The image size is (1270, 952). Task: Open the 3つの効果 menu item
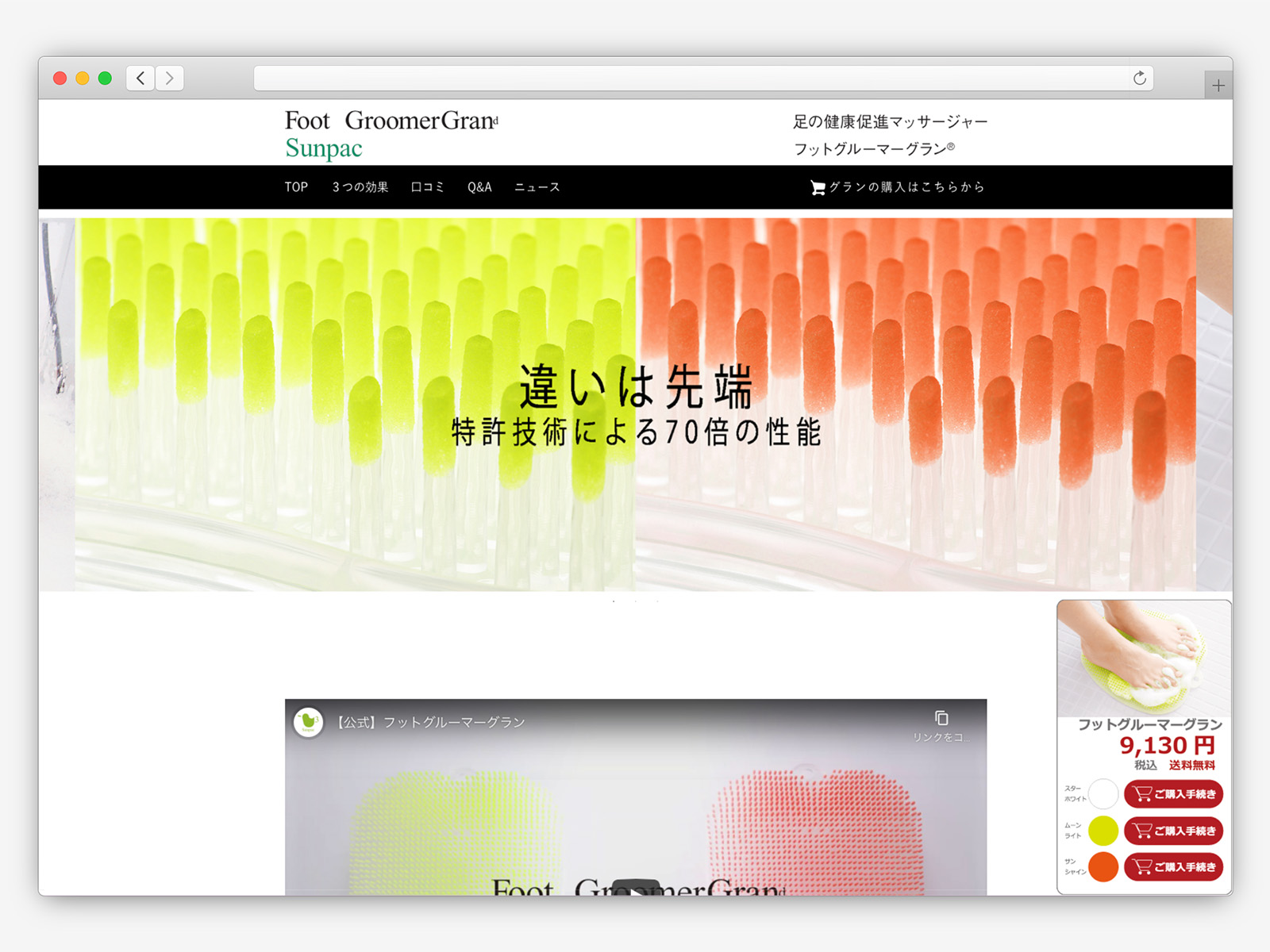tap(360, 187)
